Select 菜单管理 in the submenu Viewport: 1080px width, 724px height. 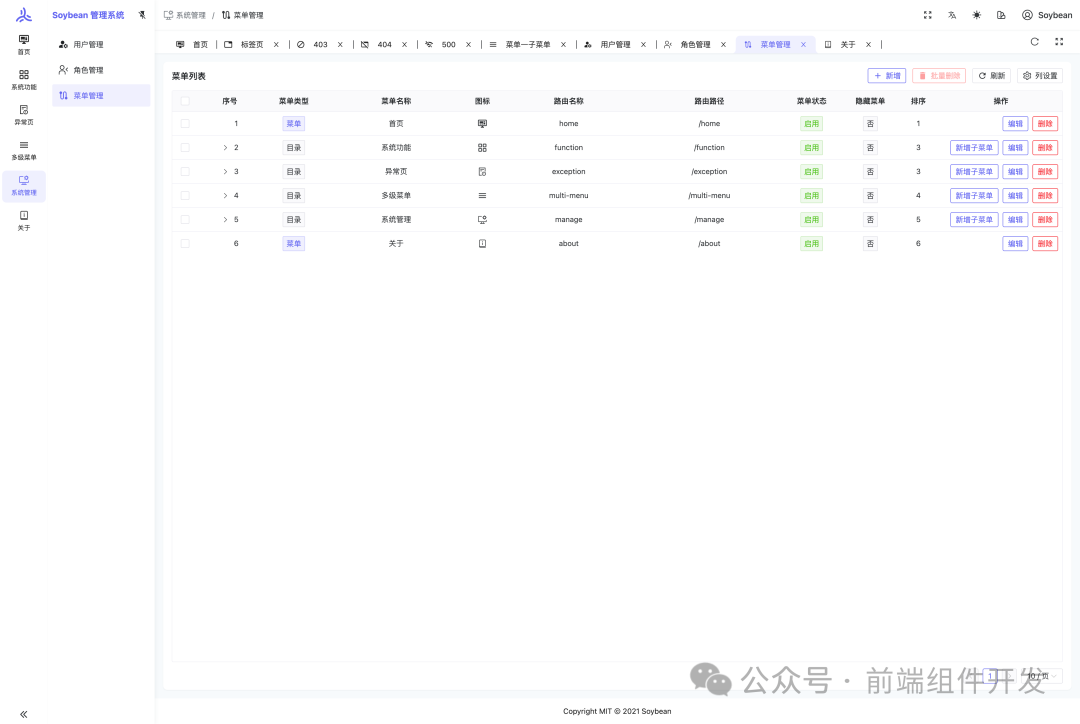click(101, 96)
